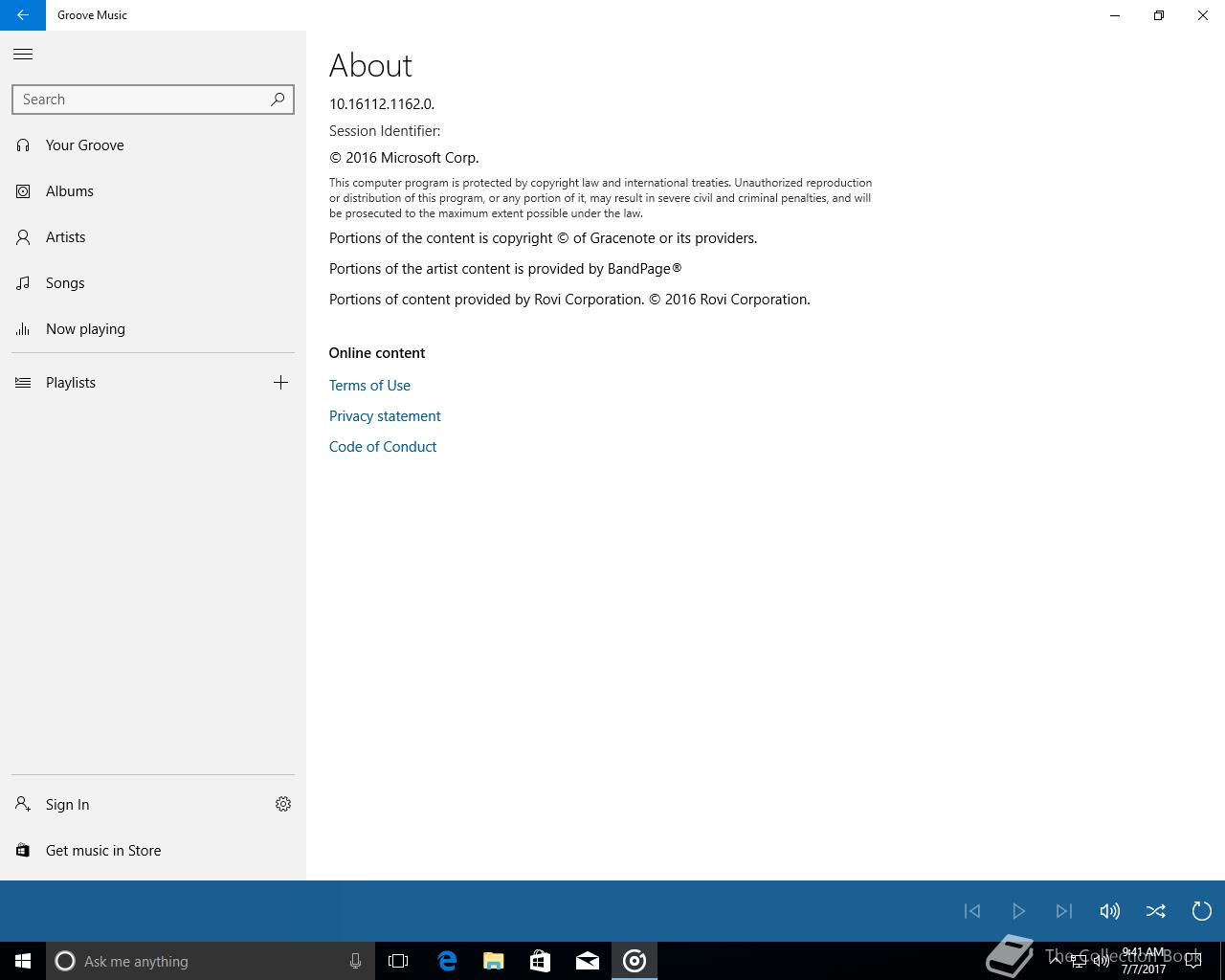Click the Gracenote copyright line

pyautogui.click(x=543, y=238)
